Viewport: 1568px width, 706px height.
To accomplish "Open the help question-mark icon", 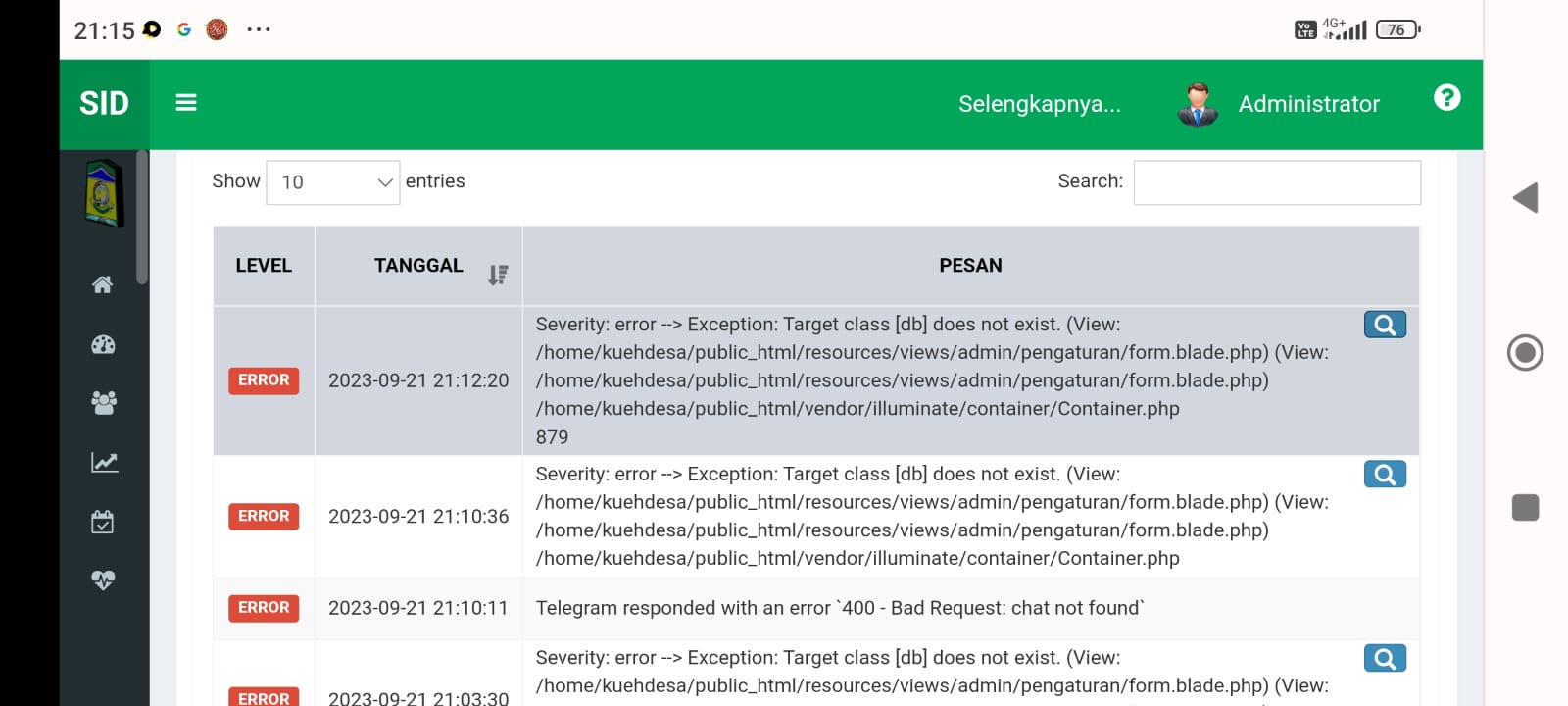I will tap(1447, 96).
